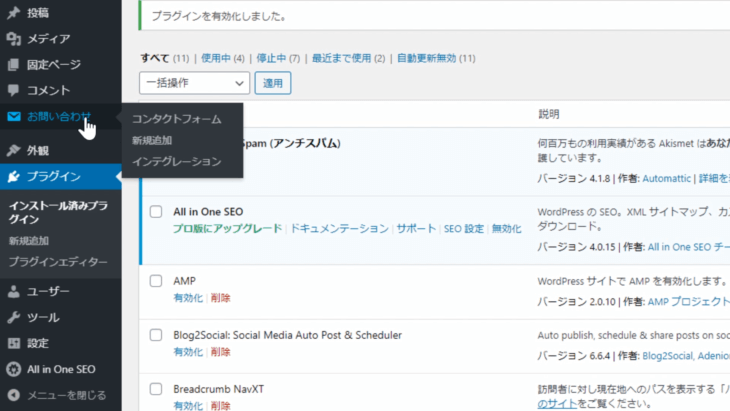The image size is (730, 411).
Task: Filter plugins by 使用中
Action: click(216, 58)
